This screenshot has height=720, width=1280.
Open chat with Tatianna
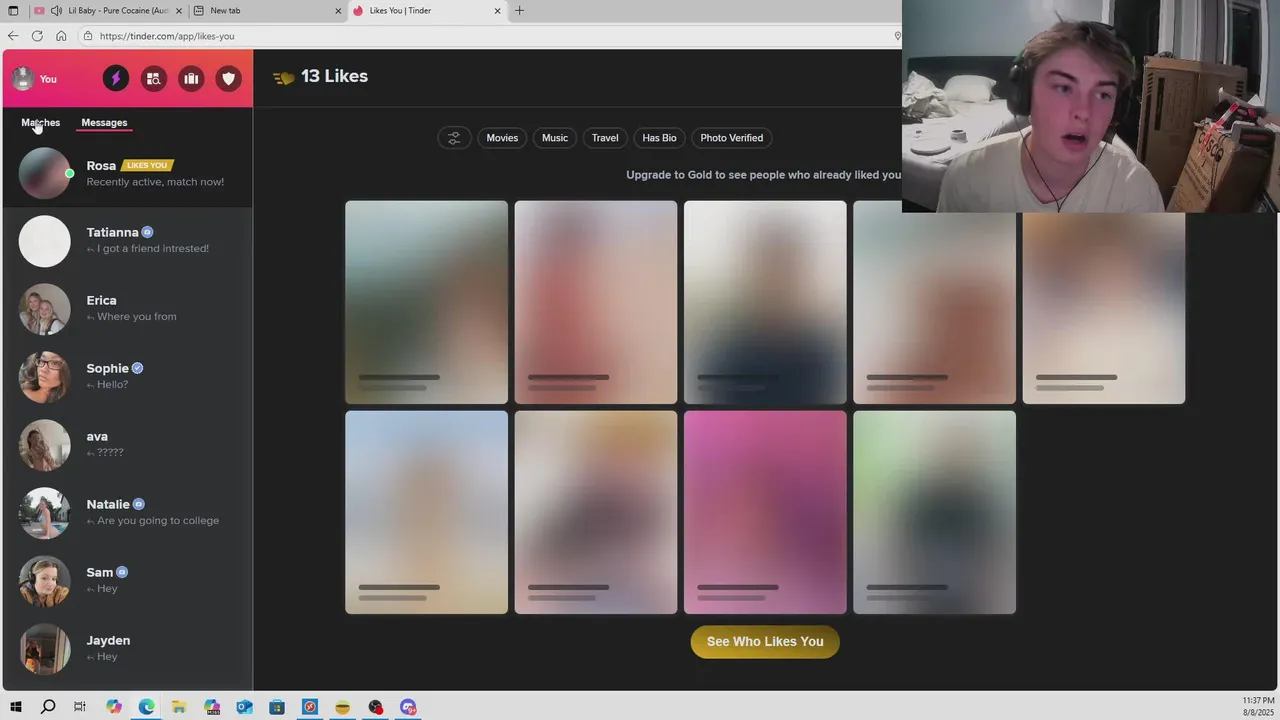(128, 241)
